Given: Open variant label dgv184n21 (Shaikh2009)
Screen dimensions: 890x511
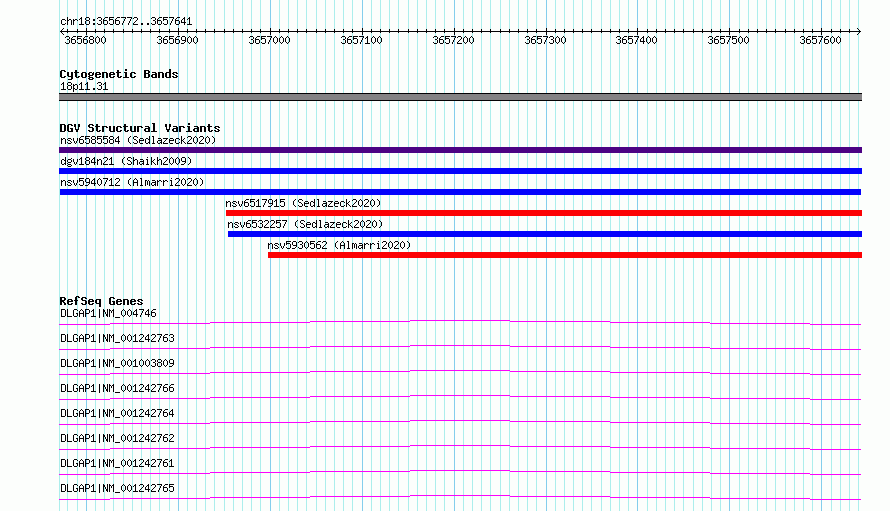Looking at the screenshot, I should tap(126, 161).
